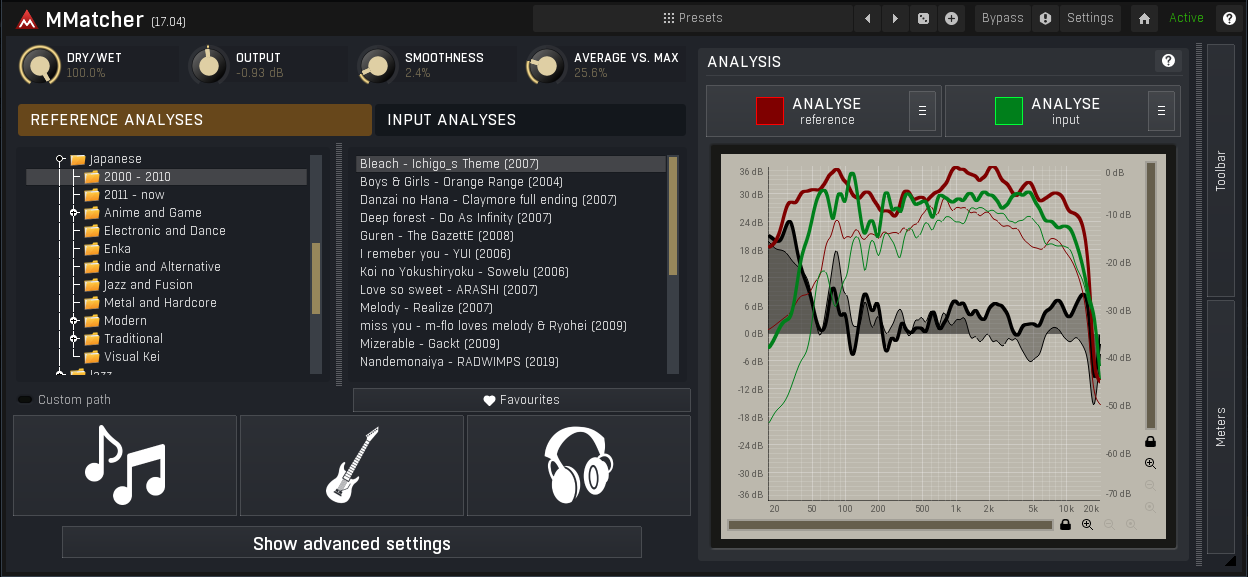The height and width of the screenshot is (577, 1248).
Task: Click the Active license status
Action: click(1187, 18)
